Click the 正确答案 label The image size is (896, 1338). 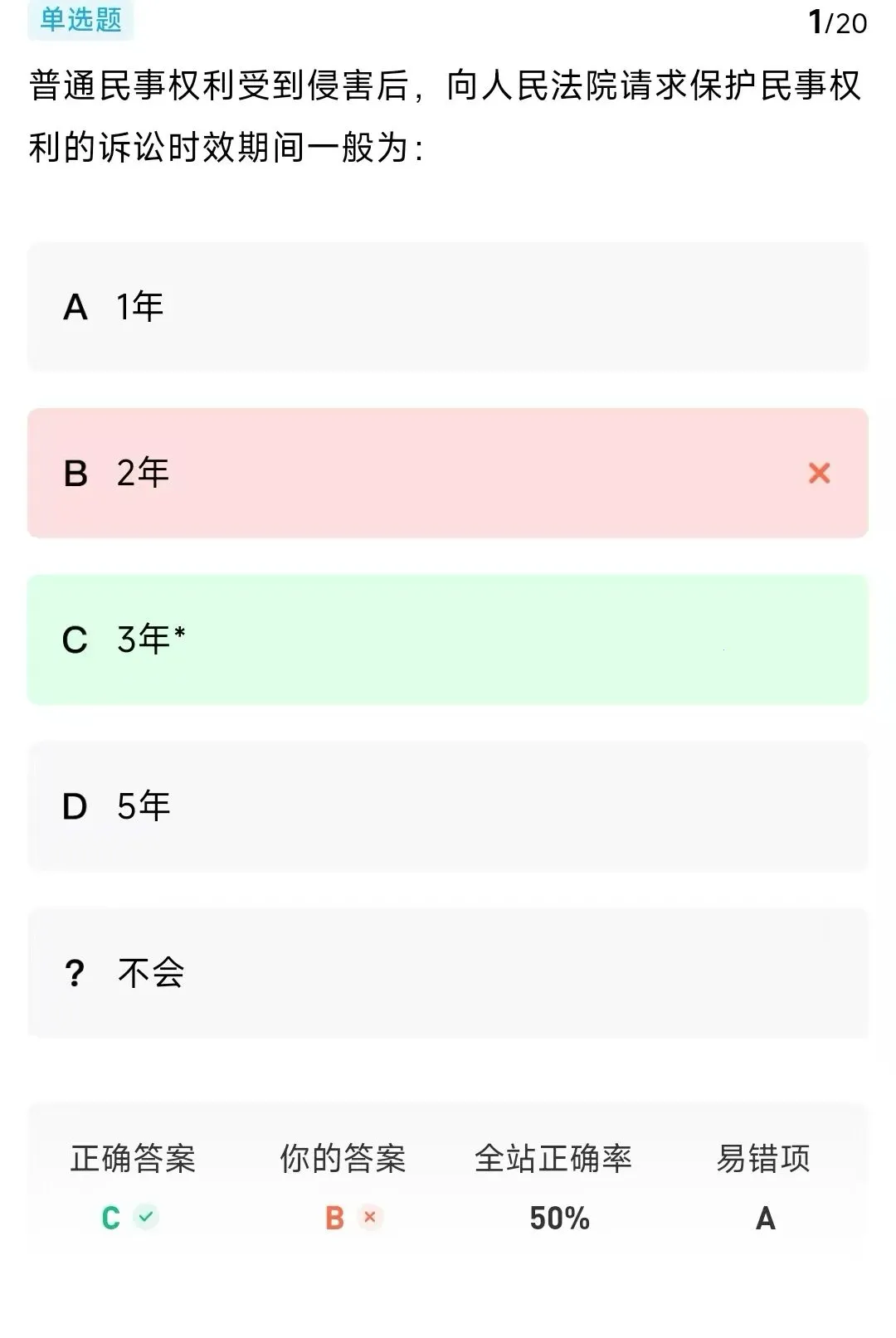point(133,1158)
